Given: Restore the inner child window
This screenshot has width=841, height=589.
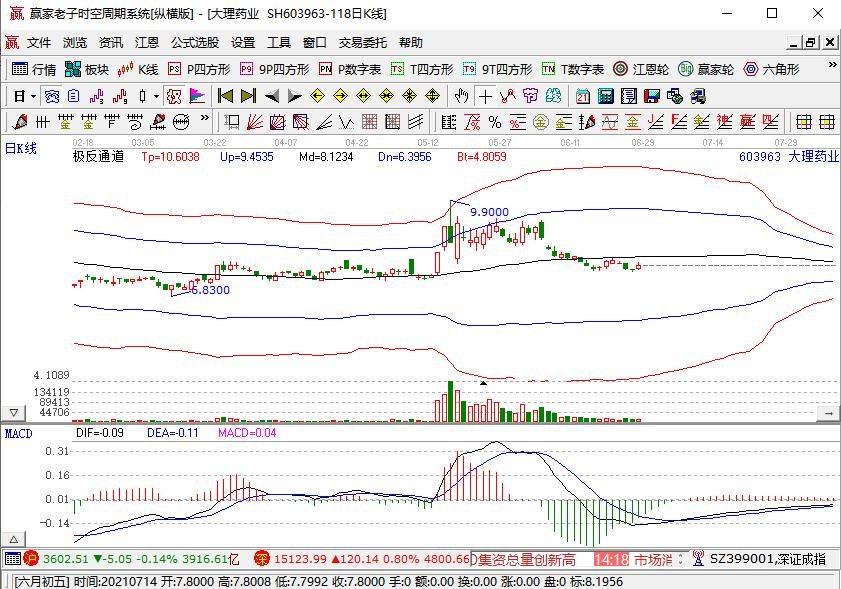Looking at the screenshot, I should (x=811, y=42).
